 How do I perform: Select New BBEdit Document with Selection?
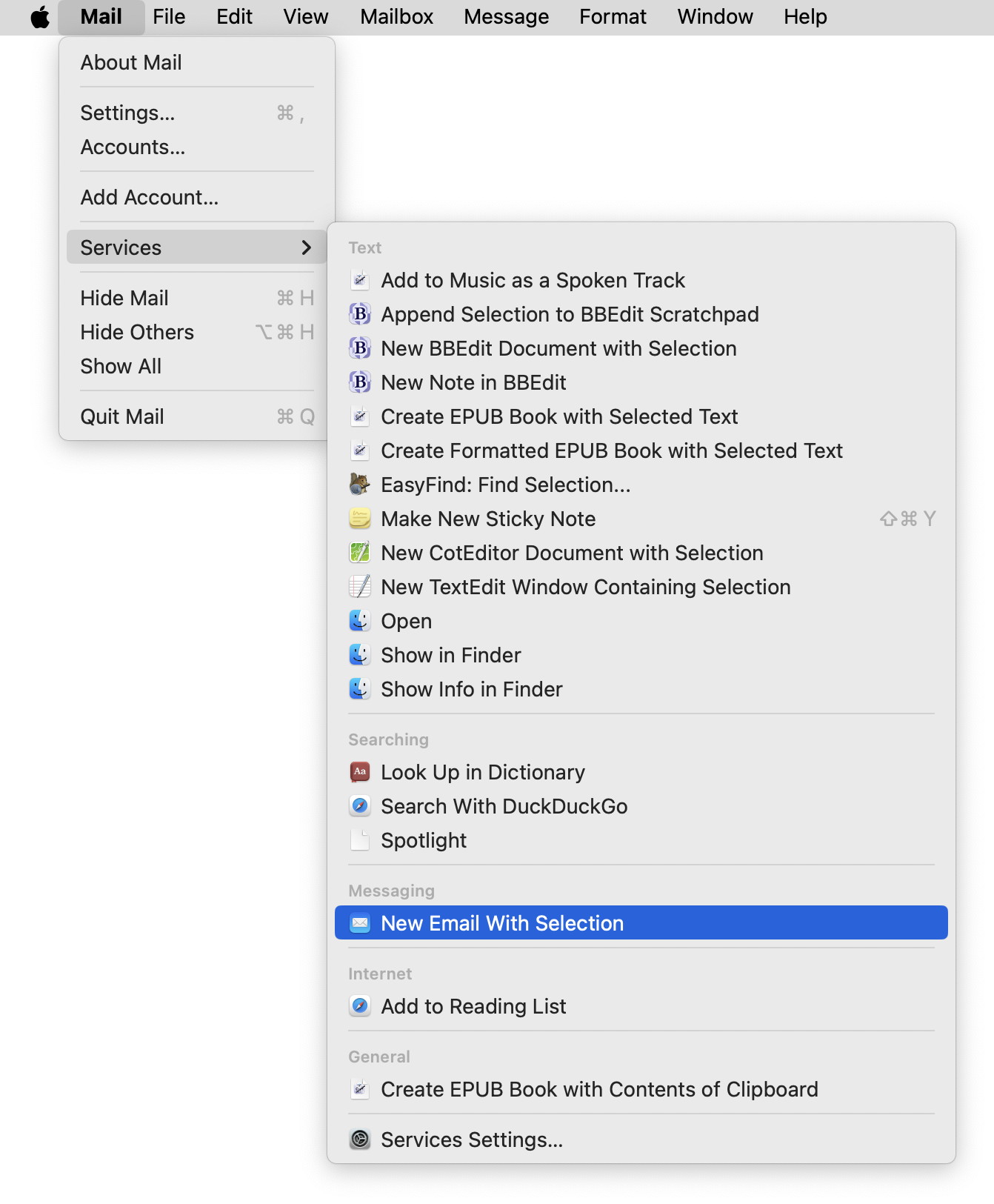tap(641, 348)
